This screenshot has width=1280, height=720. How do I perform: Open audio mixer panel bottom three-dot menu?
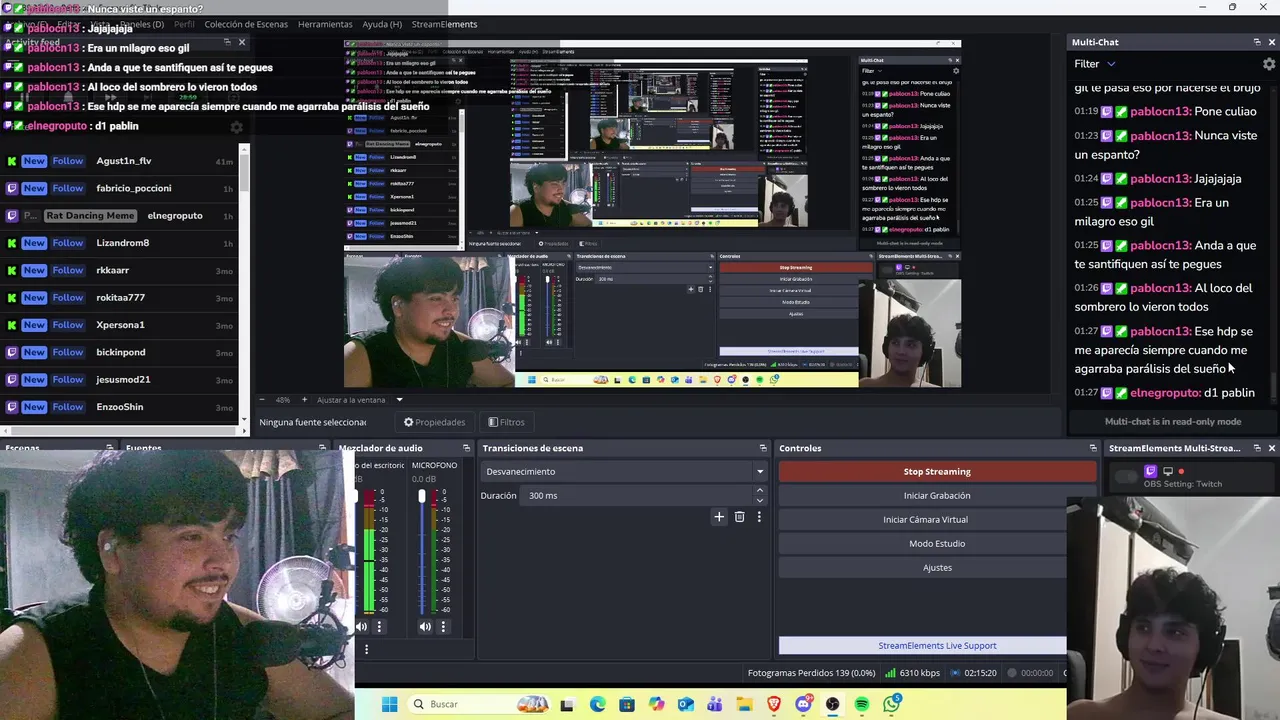(x=366, y=649)
